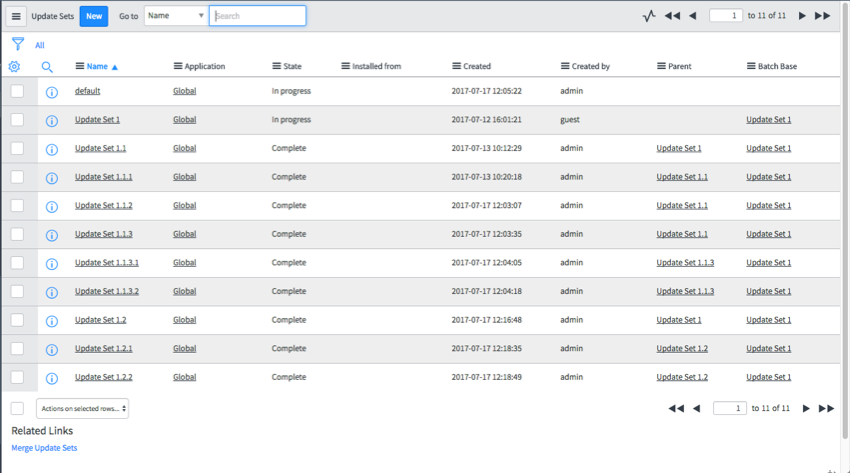Preview Update Set 1.1.3.2 info icon

tap(51, 293)
